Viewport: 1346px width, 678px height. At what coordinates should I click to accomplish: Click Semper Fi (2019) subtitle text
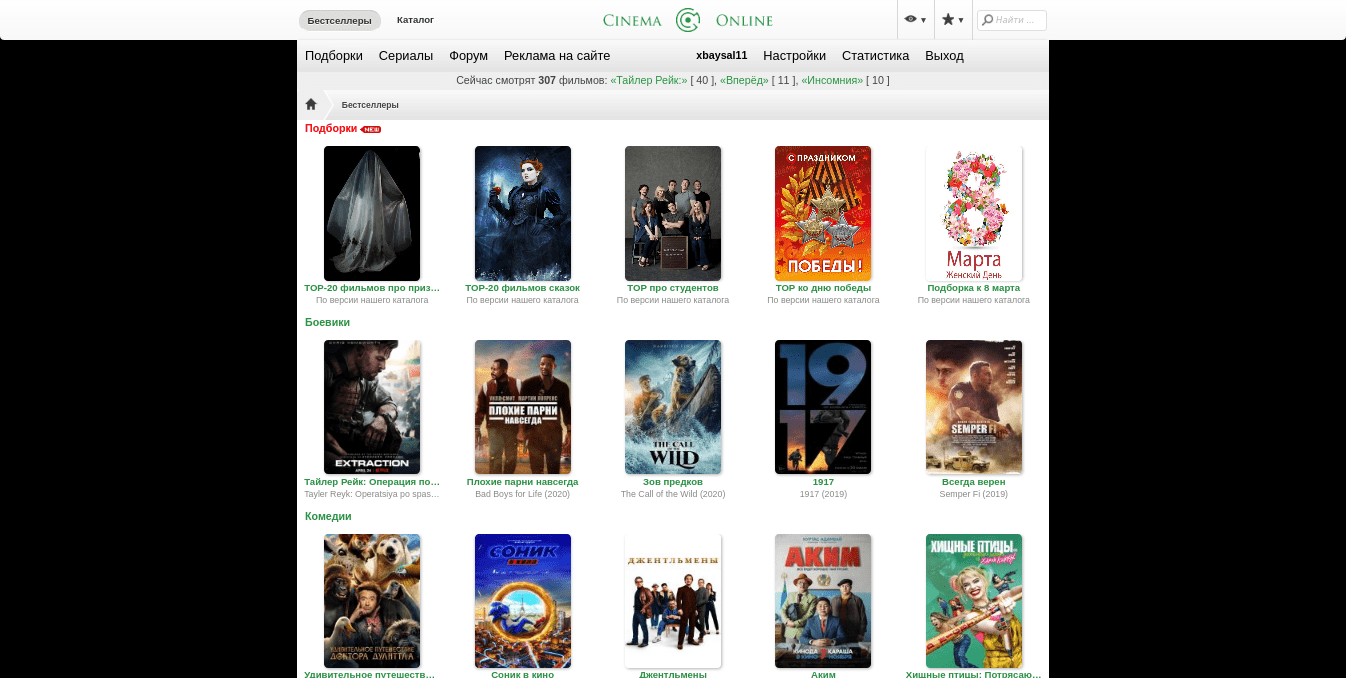click(974, 494)
